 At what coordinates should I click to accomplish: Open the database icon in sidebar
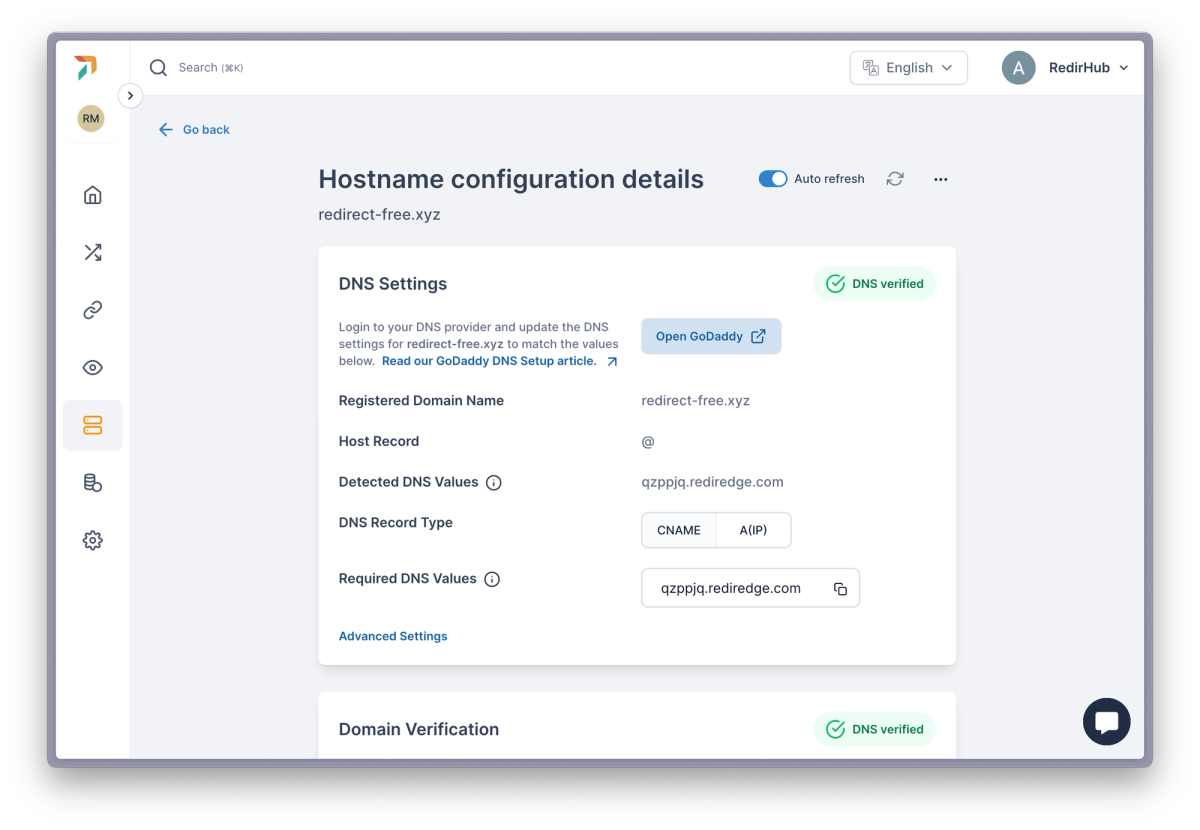pos(92,483)
